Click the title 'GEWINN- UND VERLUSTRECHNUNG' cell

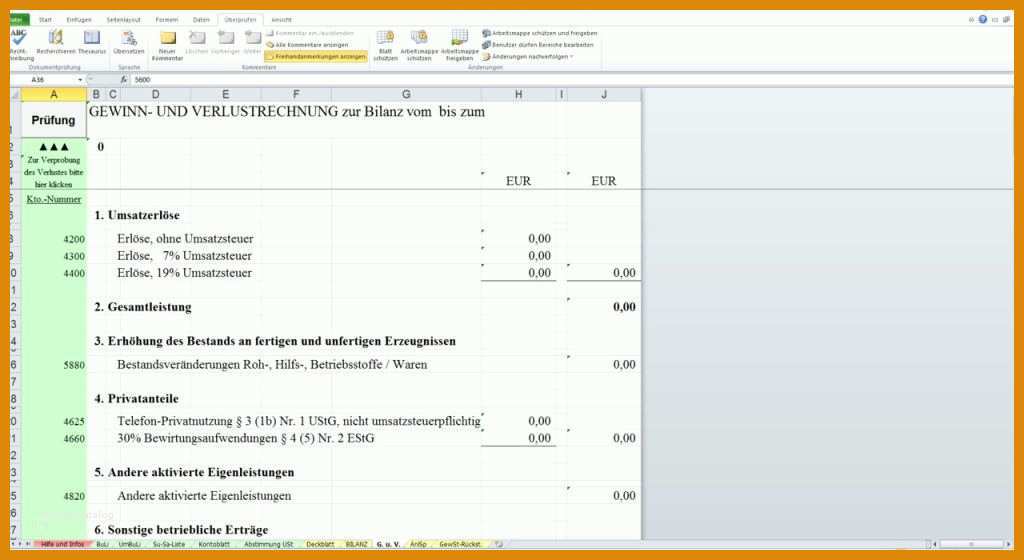point(287,112)
